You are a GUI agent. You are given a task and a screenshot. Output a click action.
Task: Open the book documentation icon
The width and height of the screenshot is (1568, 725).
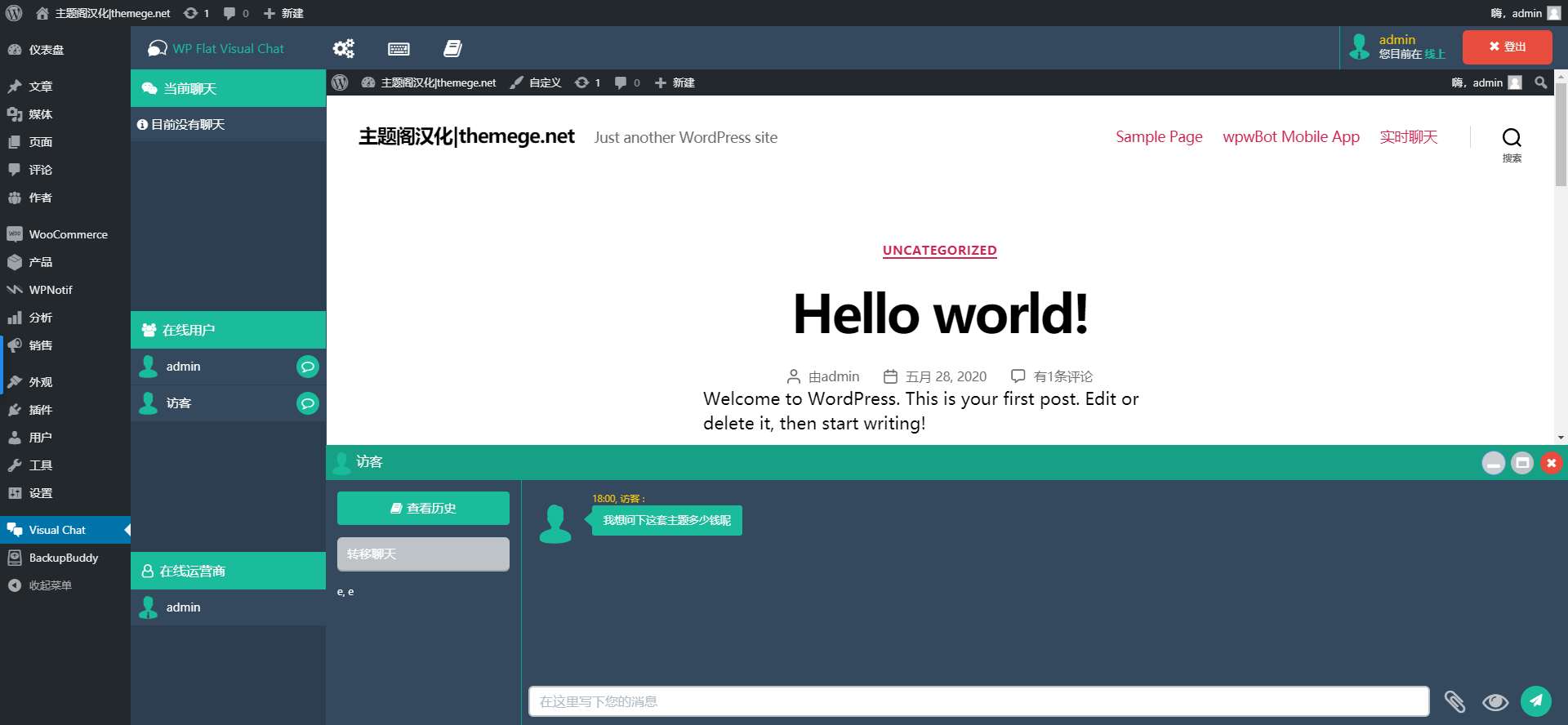tap(452, 48)
